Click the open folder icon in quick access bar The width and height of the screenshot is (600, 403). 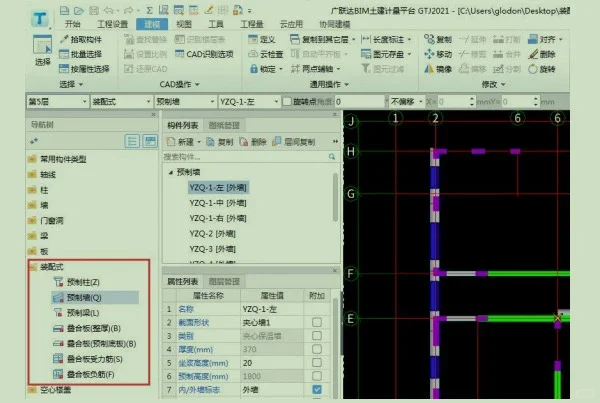(x=79, y=10)
